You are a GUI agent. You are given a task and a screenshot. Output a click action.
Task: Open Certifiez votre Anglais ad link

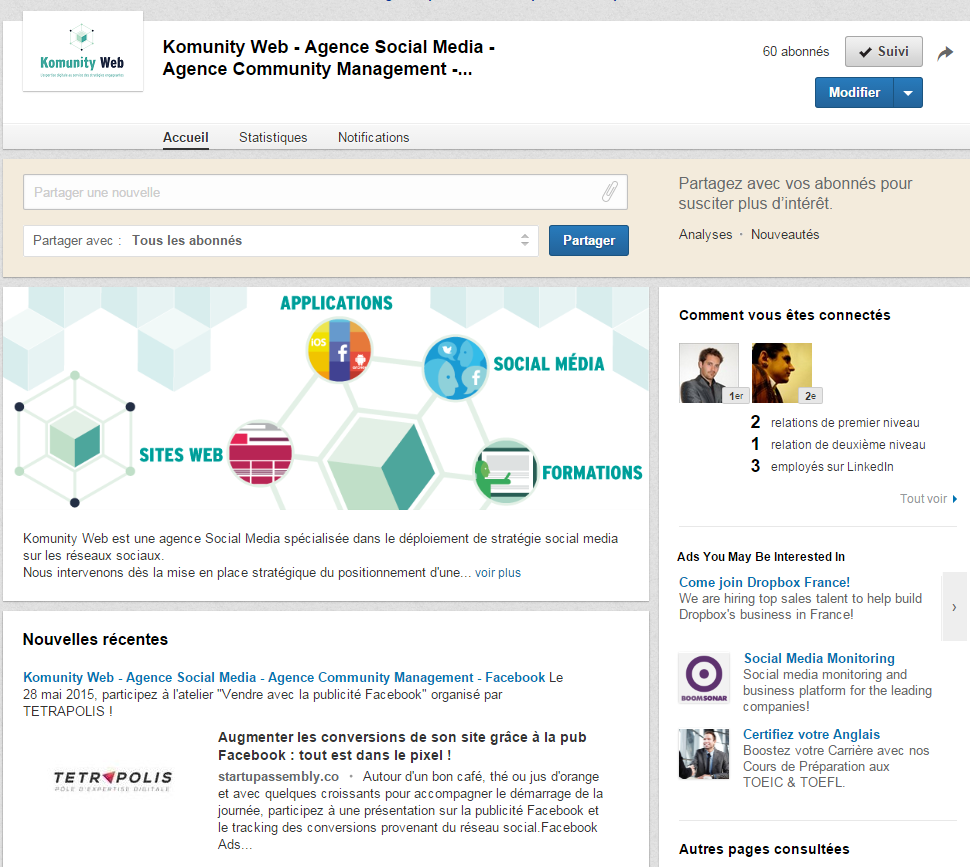tap(812, 734)
